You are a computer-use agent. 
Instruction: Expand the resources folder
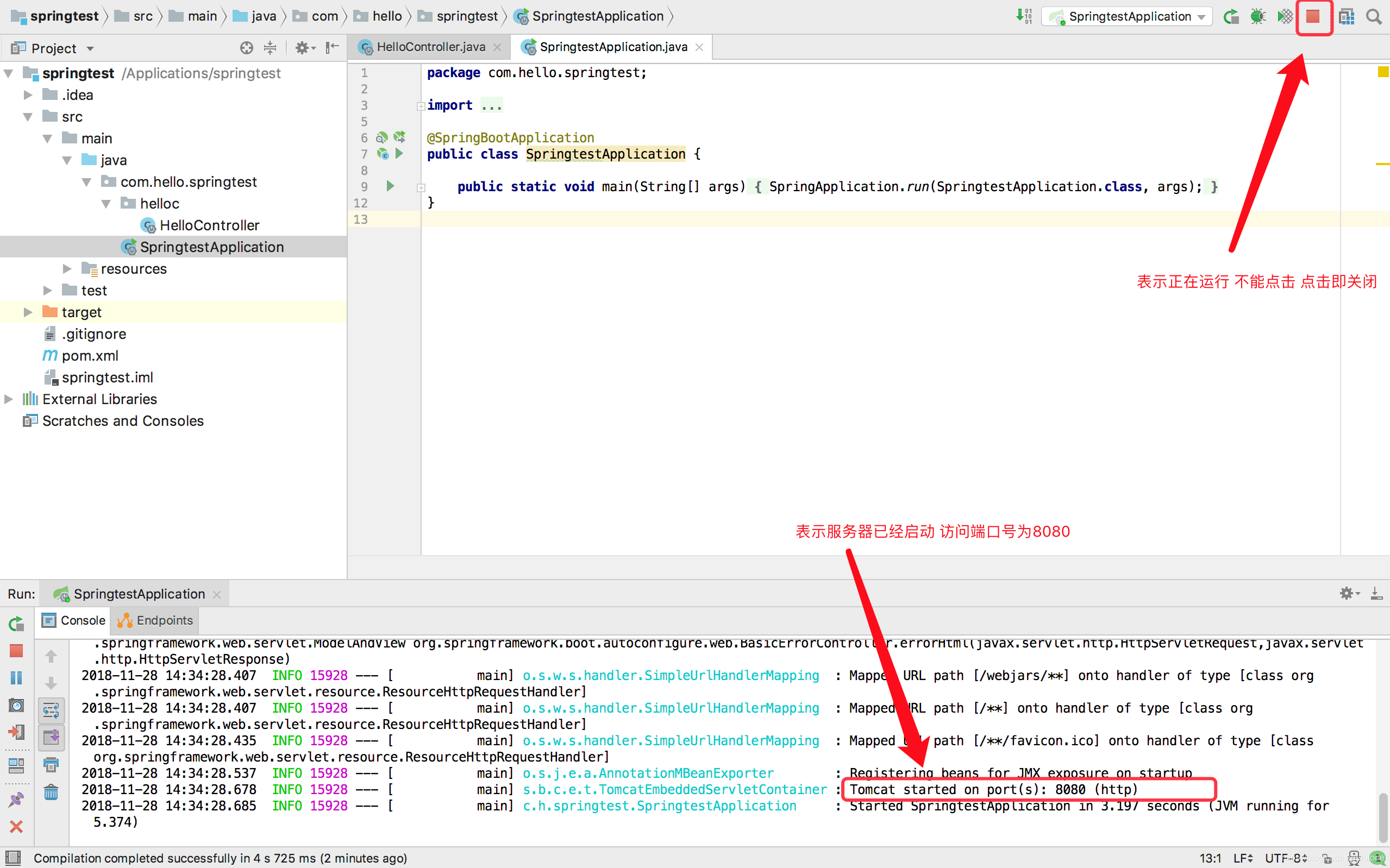(67, 269)
